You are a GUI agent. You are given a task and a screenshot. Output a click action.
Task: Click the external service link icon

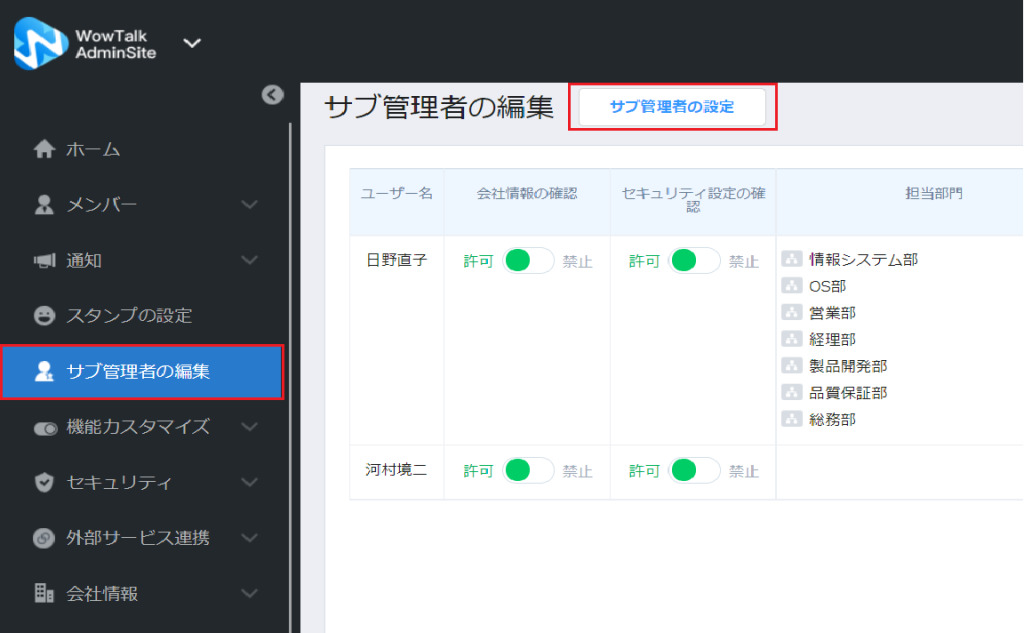pyautogui.click(x=44, y=538)
